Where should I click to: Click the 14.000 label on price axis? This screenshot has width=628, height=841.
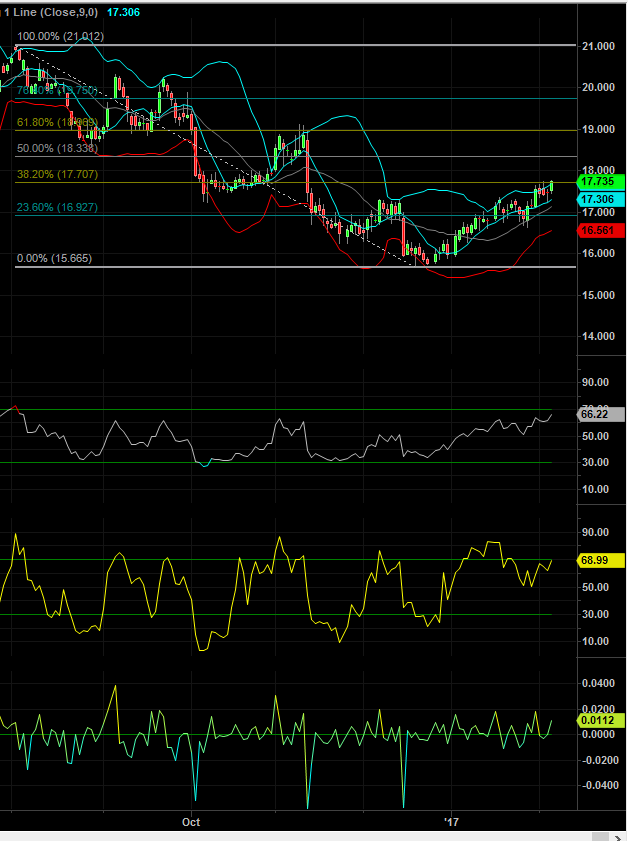tap(597, 337)
